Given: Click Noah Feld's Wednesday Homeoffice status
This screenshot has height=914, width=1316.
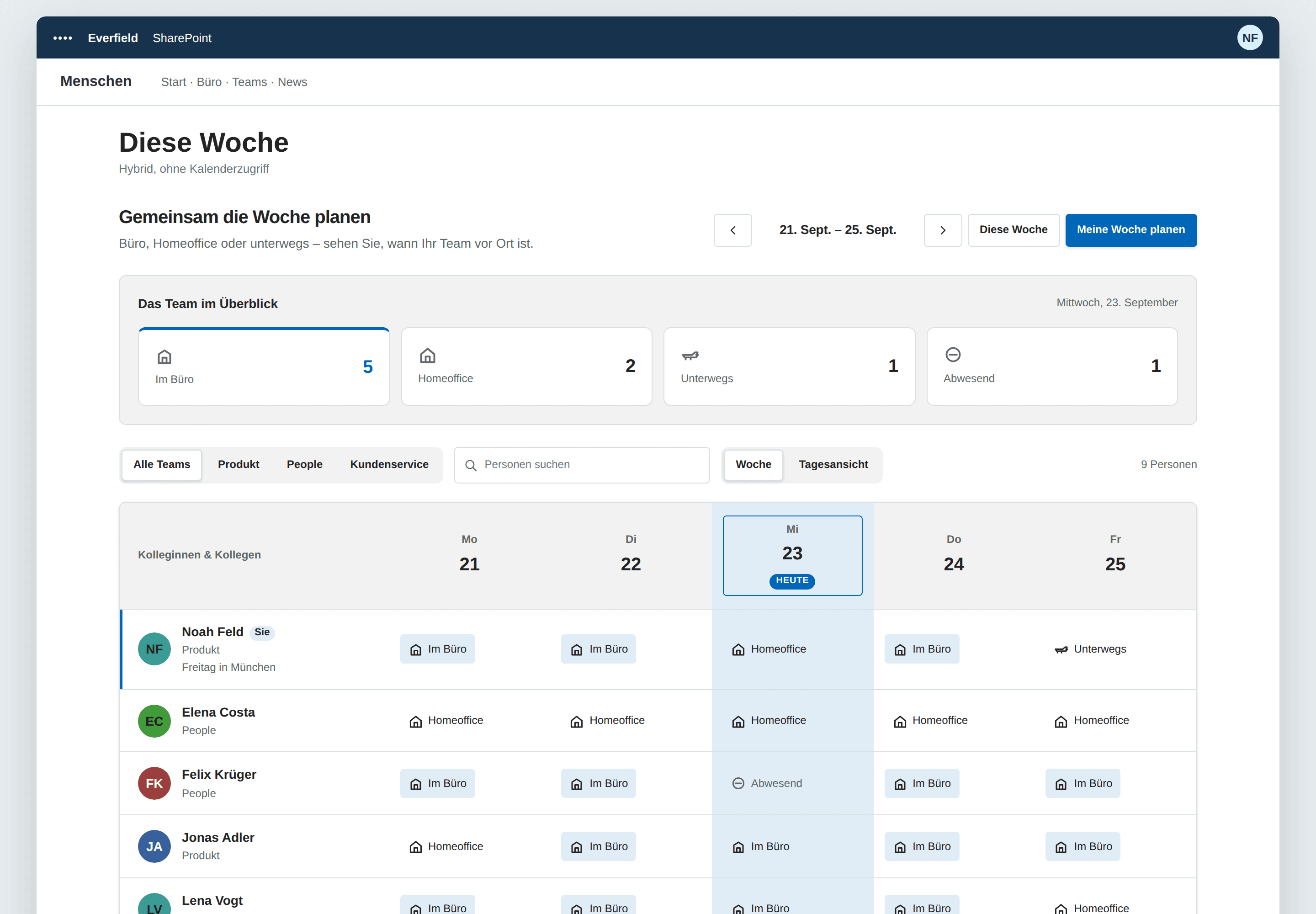Looking at the screenshot, I should tap(769, 649).
